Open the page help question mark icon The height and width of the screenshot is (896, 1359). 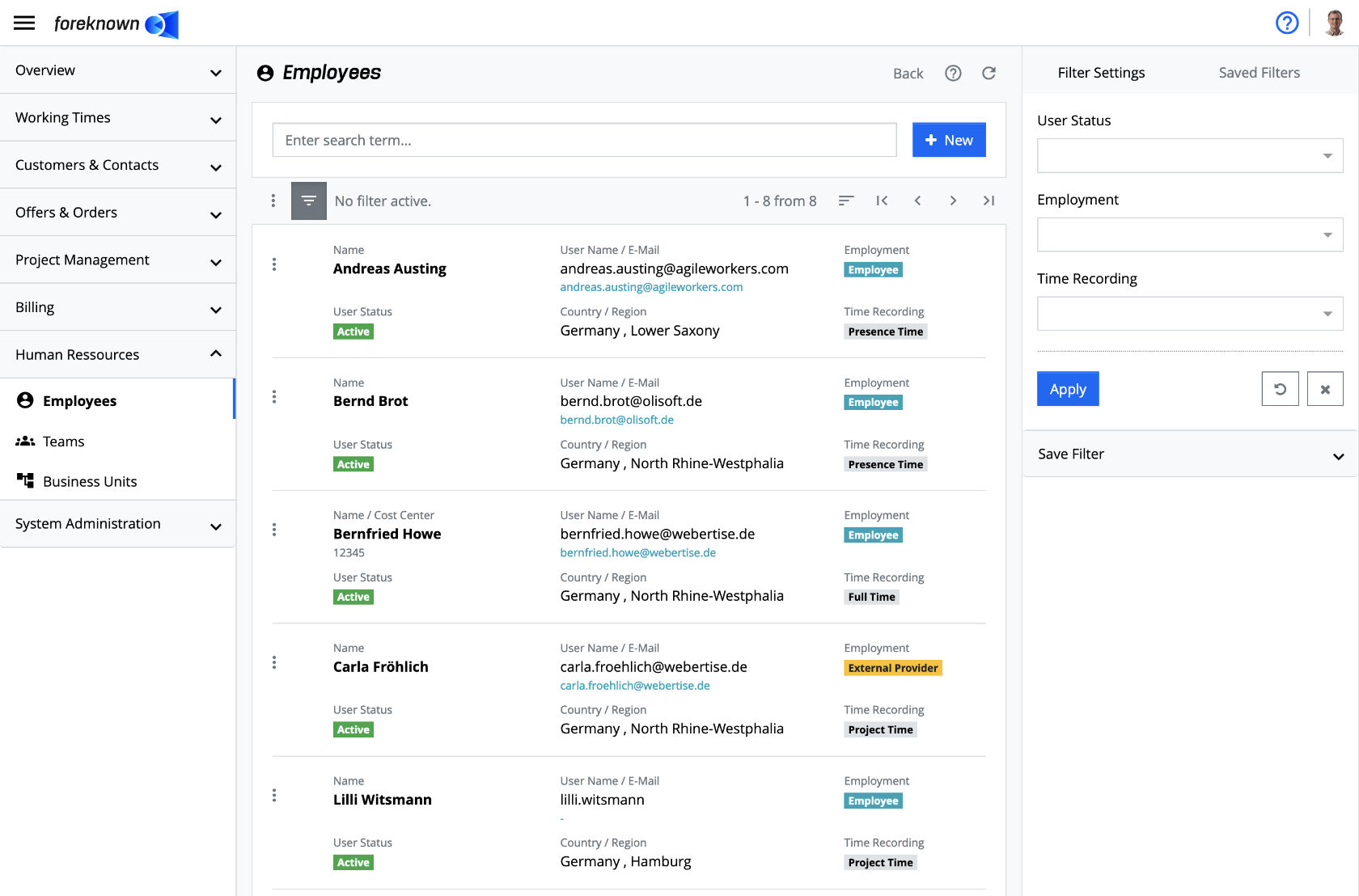pos(953,74)
